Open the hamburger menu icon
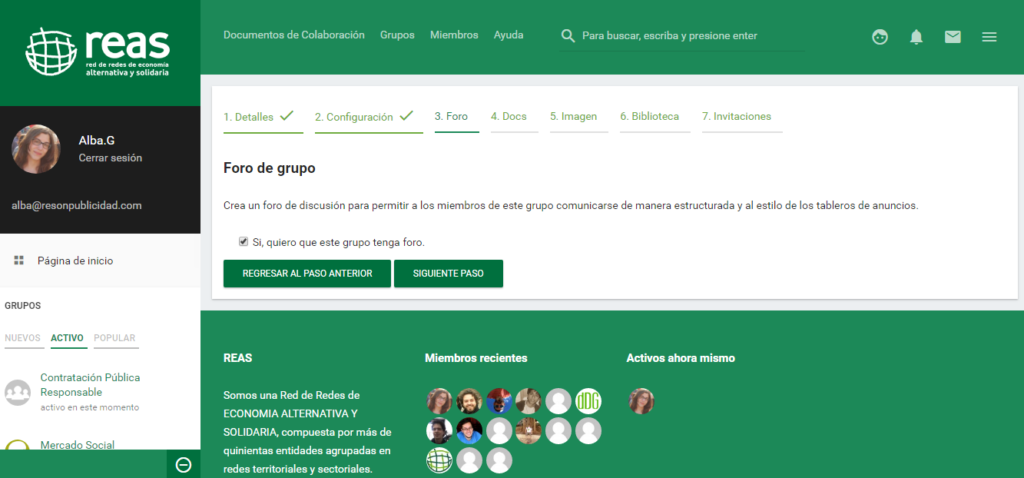The height and width of the screenshot is (478, 1024). (x=989, y=37)
